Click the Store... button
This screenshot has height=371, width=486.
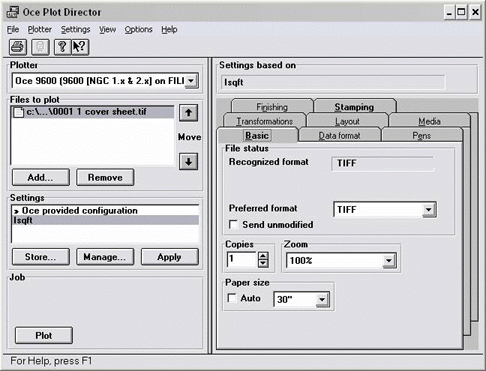point(41,257)
